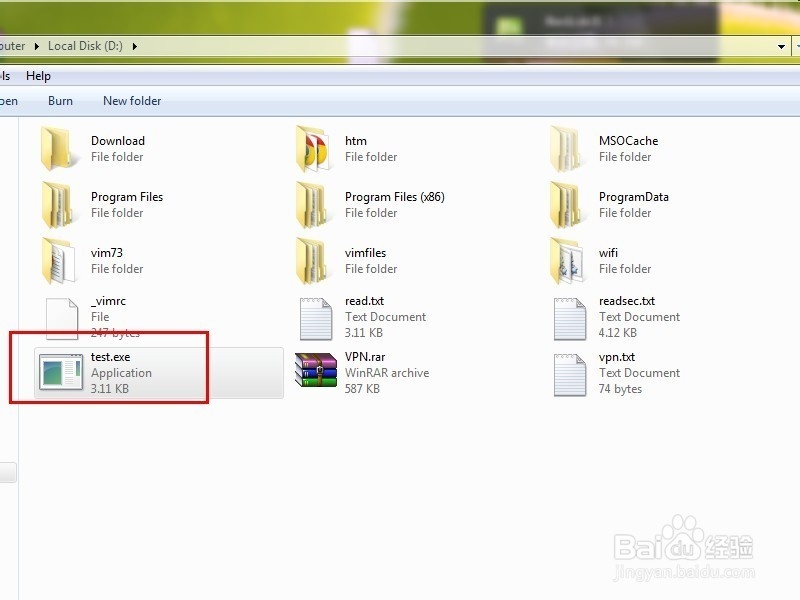
Task: Click the read.txt file name
Action: tap(364, 301)
